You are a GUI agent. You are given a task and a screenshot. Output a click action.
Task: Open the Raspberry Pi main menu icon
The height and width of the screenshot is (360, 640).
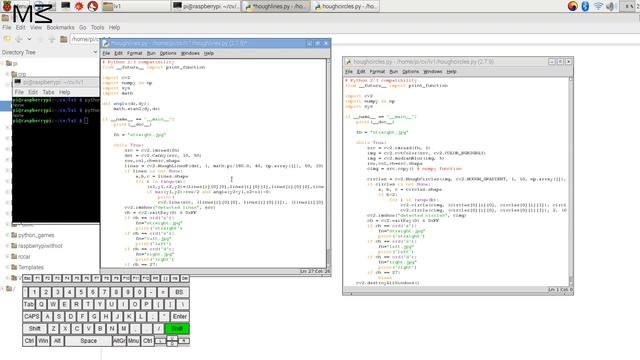(x=7, y=6)
